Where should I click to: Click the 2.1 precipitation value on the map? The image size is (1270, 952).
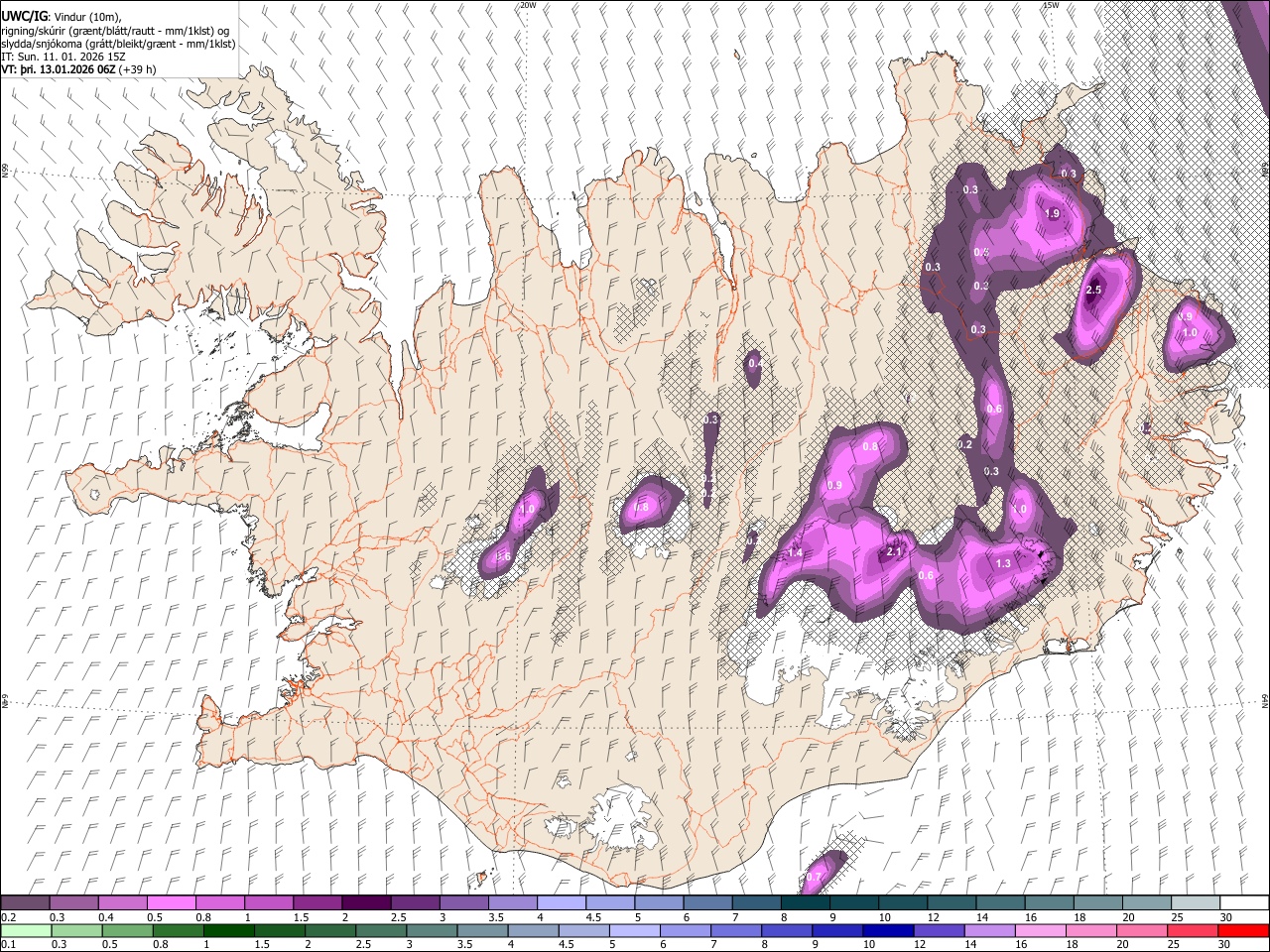point(894,551)
